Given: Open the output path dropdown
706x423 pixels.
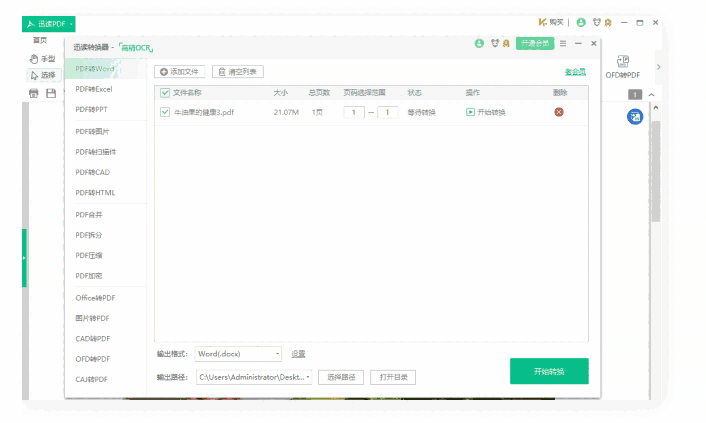Looking at the screenshot, I should (254, 377).
